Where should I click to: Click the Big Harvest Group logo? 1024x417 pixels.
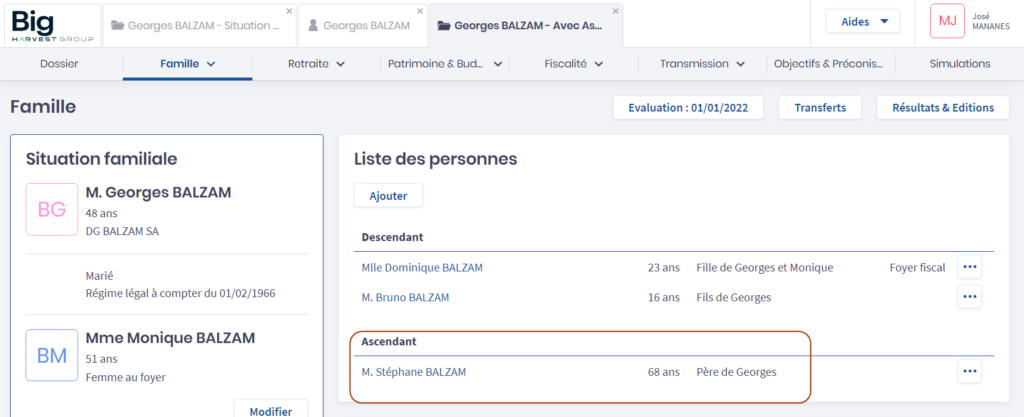click(x=52, y=24)
